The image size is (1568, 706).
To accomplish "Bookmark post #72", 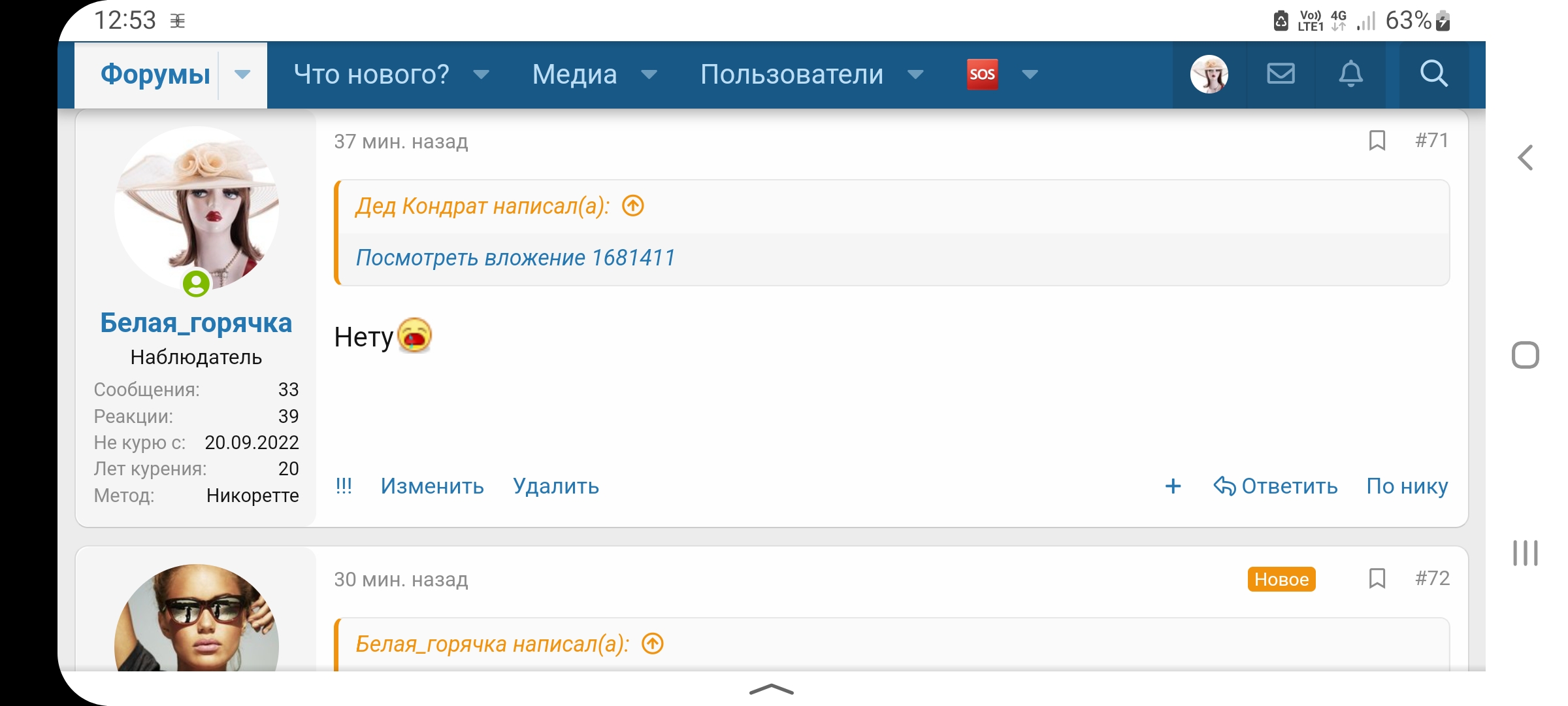I will (1377, 579).
